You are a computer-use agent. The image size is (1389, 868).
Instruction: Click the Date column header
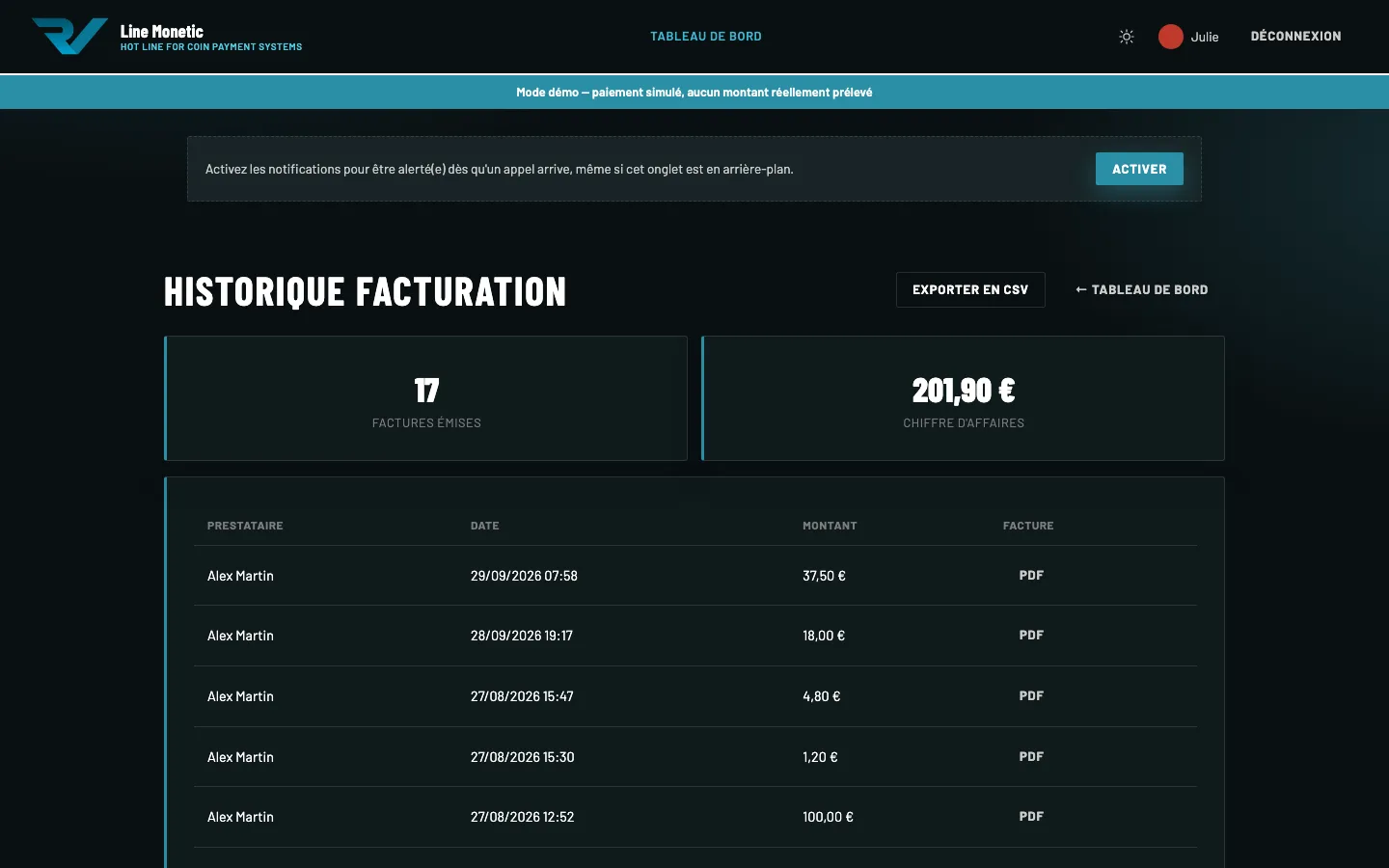coord(485,526)
